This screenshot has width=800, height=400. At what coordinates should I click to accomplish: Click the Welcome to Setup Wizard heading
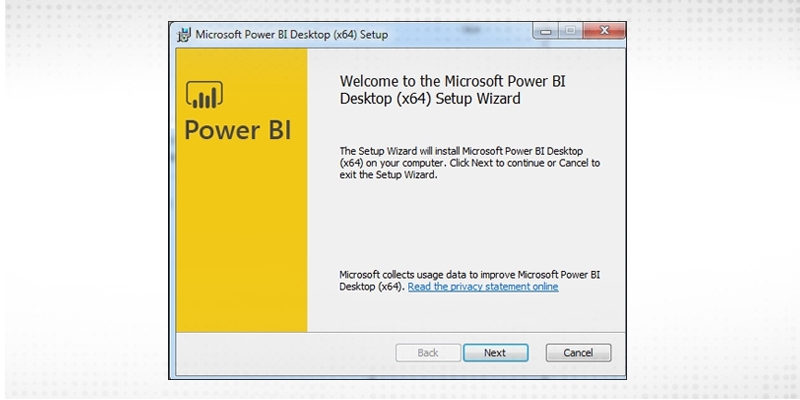[x=453, y=90]
